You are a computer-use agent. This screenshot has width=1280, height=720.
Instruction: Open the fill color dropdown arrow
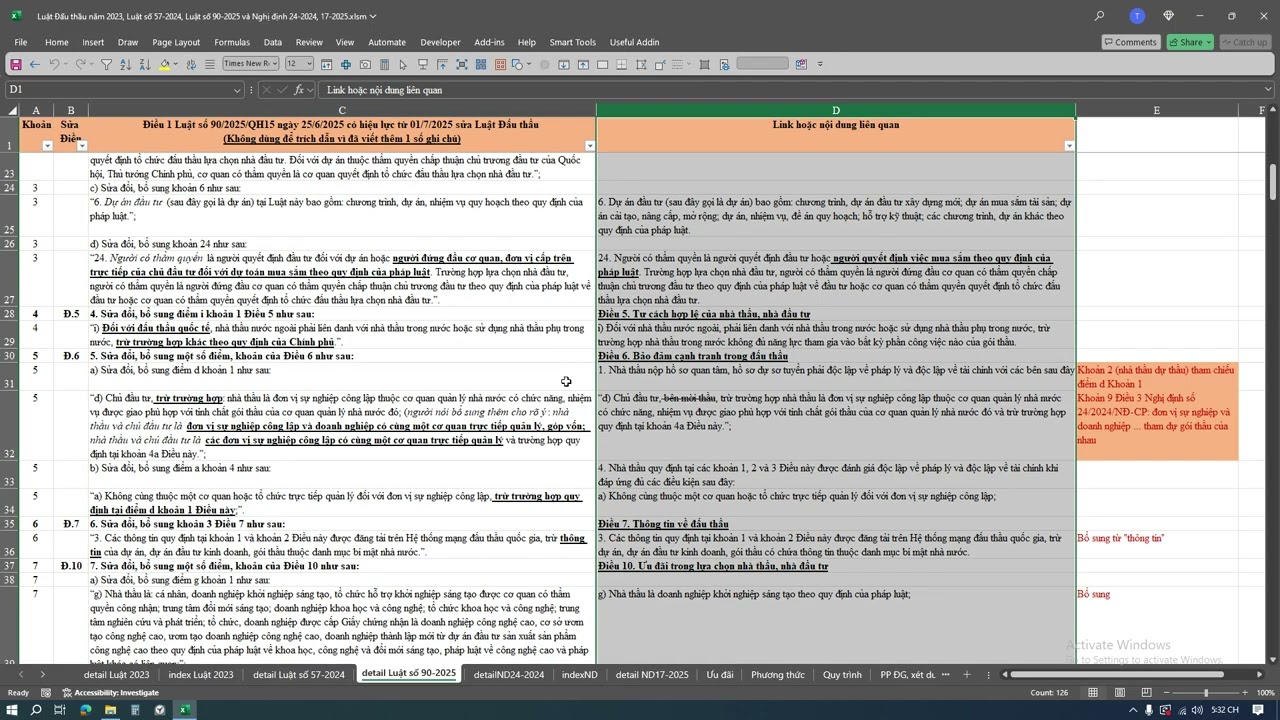coord(176,64)
